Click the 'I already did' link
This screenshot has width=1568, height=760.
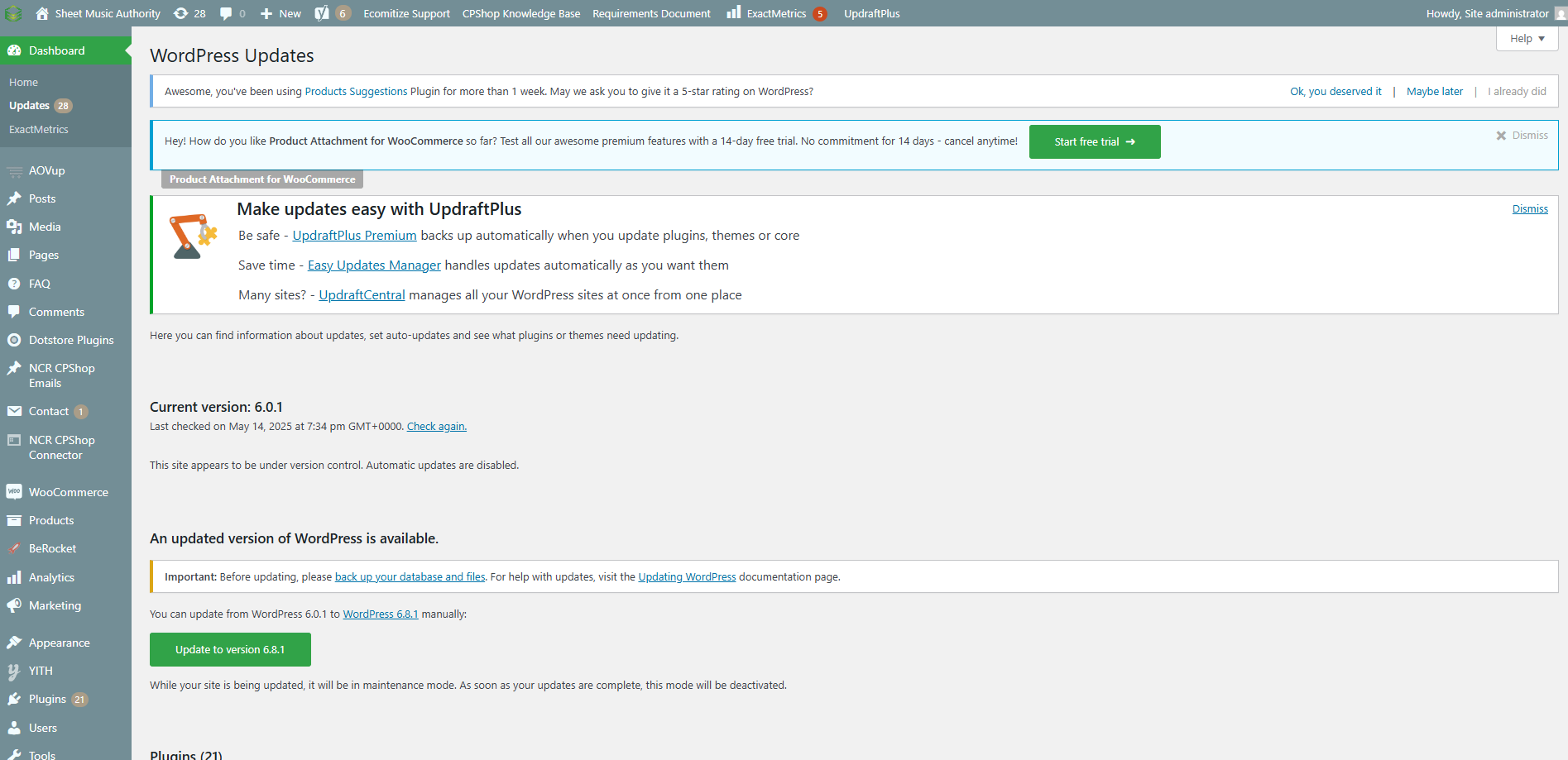1517,92
